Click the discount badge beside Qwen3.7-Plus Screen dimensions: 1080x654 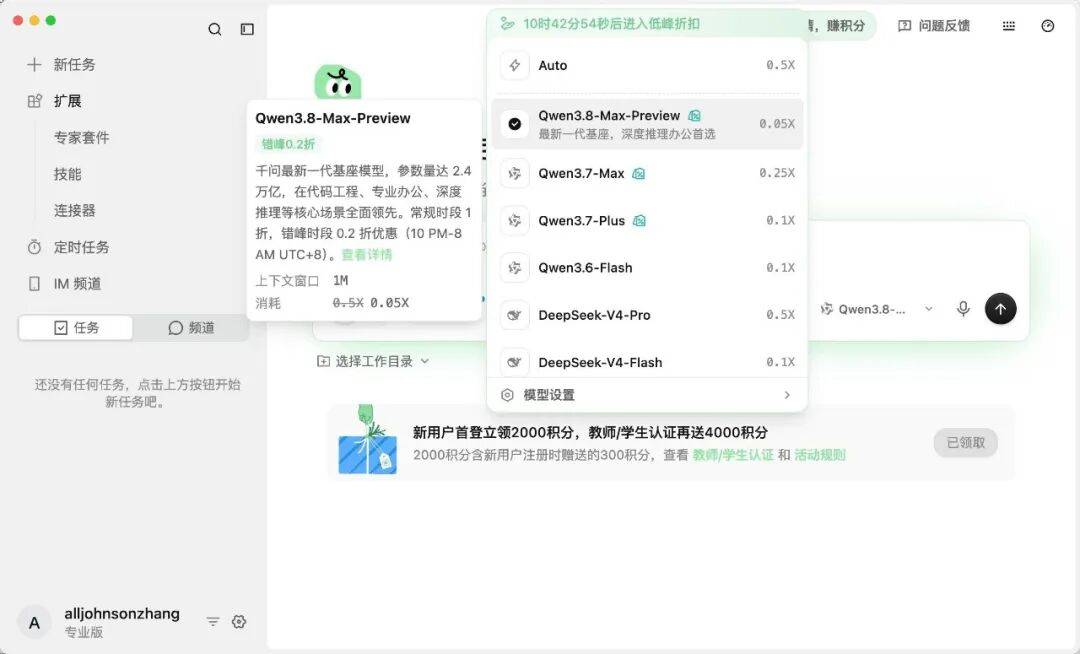[639, 221]
